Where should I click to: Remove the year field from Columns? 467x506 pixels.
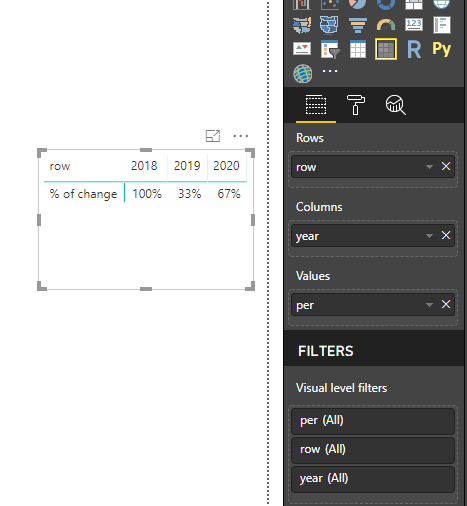click(x=446, y=235)
